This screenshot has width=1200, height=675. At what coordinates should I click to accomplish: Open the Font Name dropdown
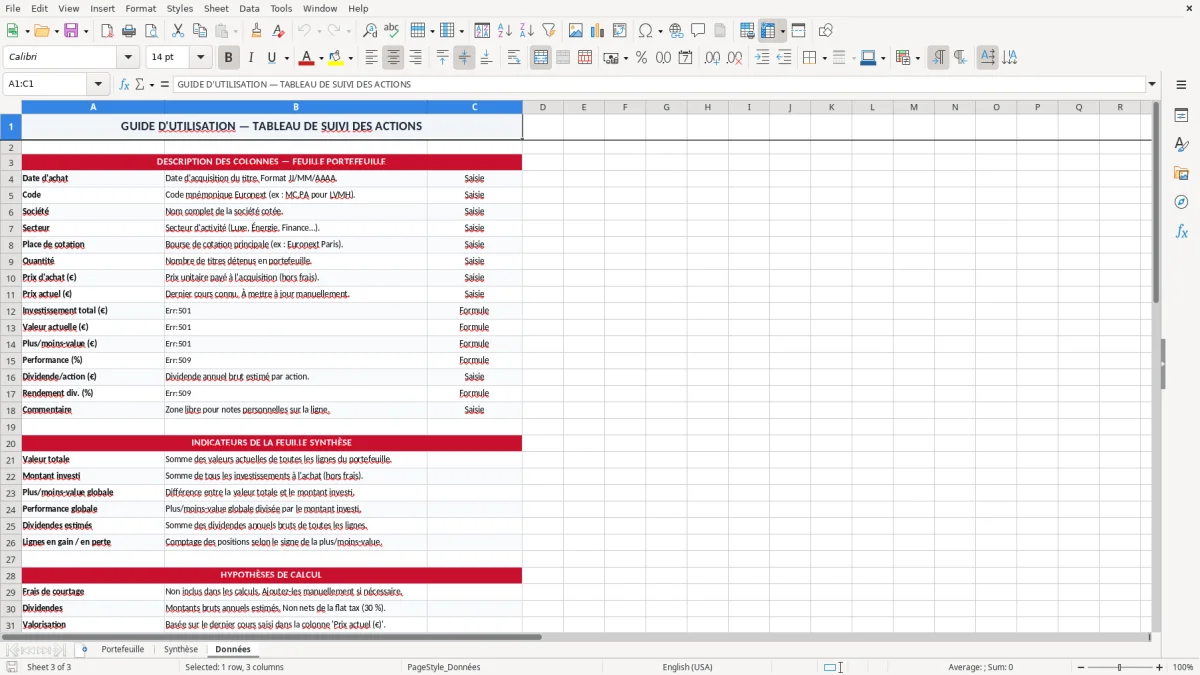[127, 58]
